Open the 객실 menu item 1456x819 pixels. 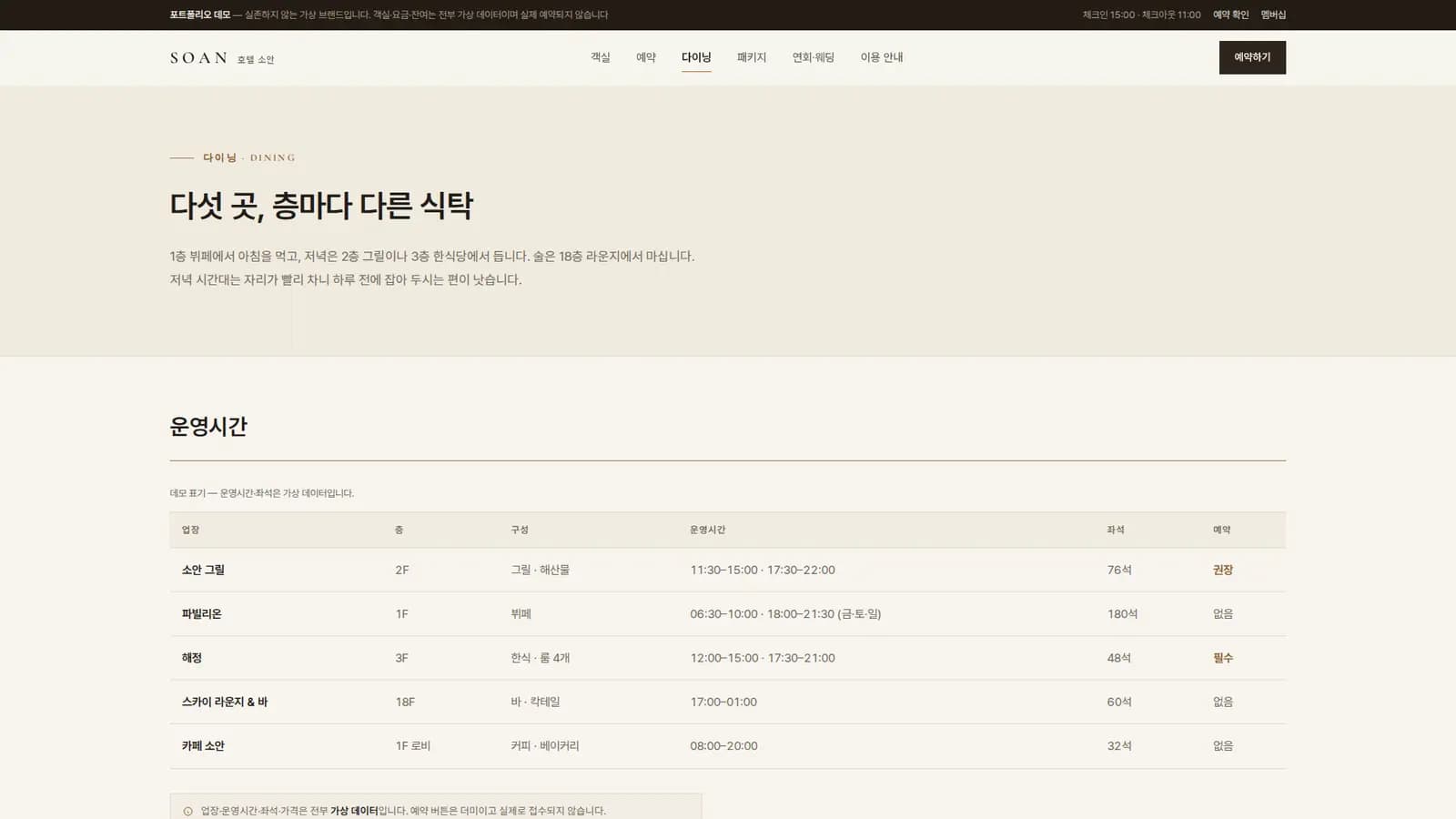[601, 57]
